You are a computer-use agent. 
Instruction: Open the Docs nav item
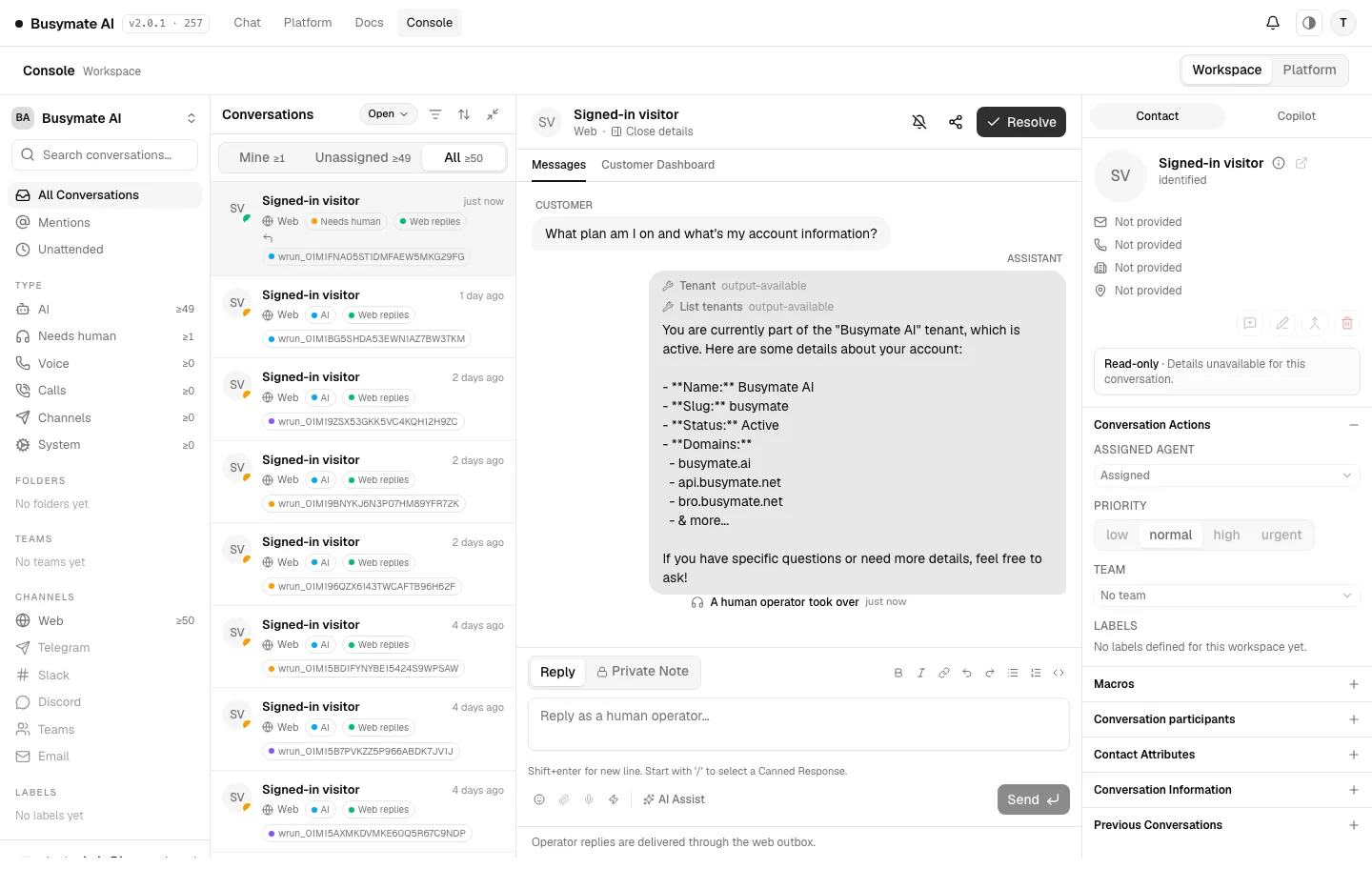(369, 23)
